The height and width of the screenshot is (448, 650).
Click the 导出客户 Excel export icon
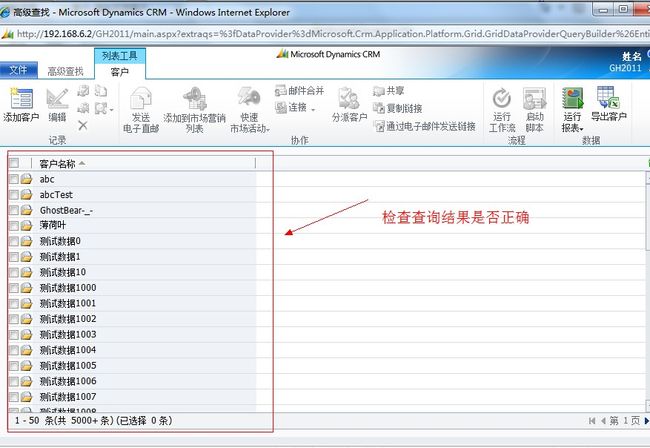click(608, 97)
